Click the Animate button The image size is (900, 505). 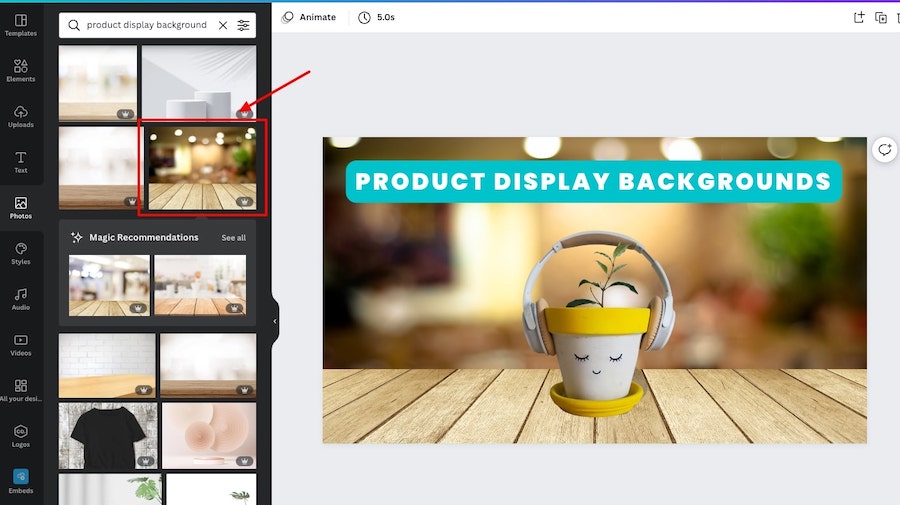pyautogui.click(x=309, y=17)
